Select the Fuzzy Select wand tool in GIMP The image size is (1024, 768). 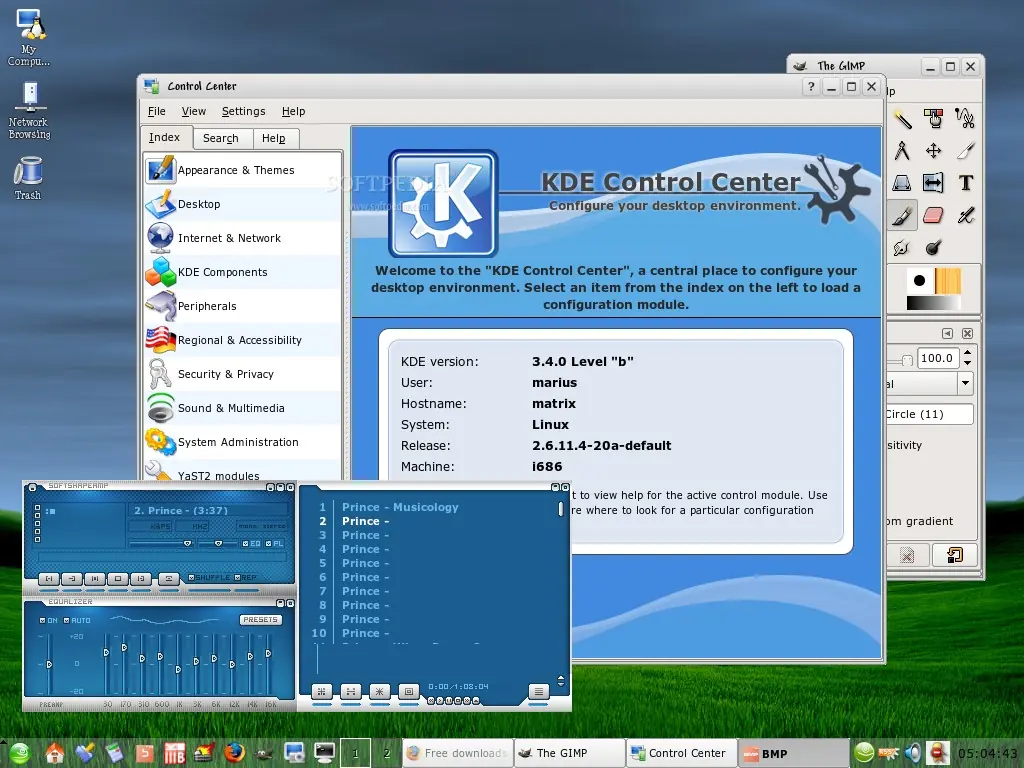[x=902, y=118]
